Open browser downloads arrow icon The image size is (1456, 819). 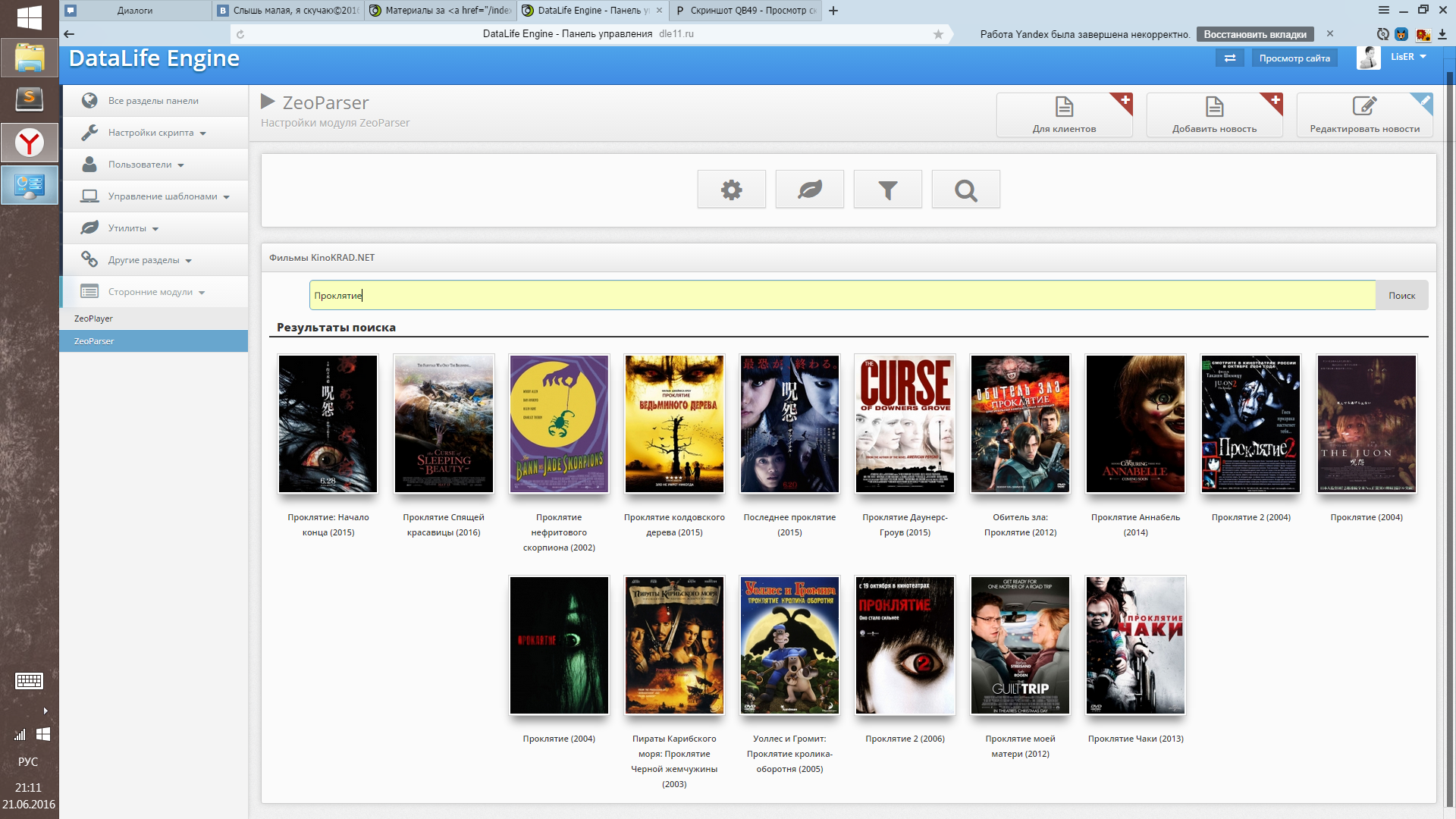pos(1442,34)
